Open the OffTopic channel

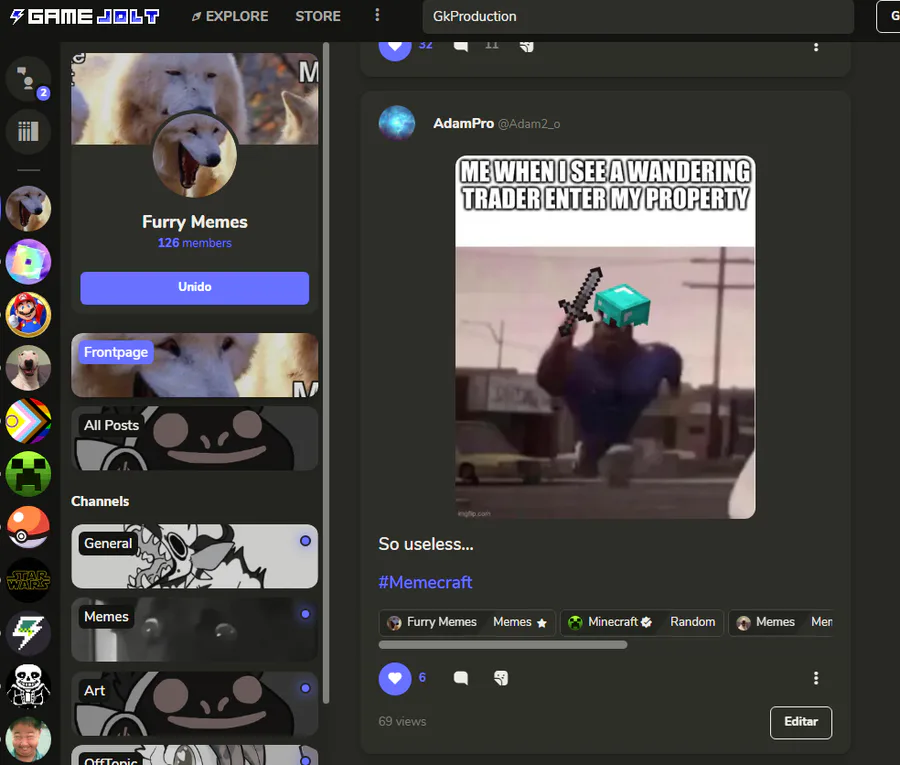click(x=195, y=755)
